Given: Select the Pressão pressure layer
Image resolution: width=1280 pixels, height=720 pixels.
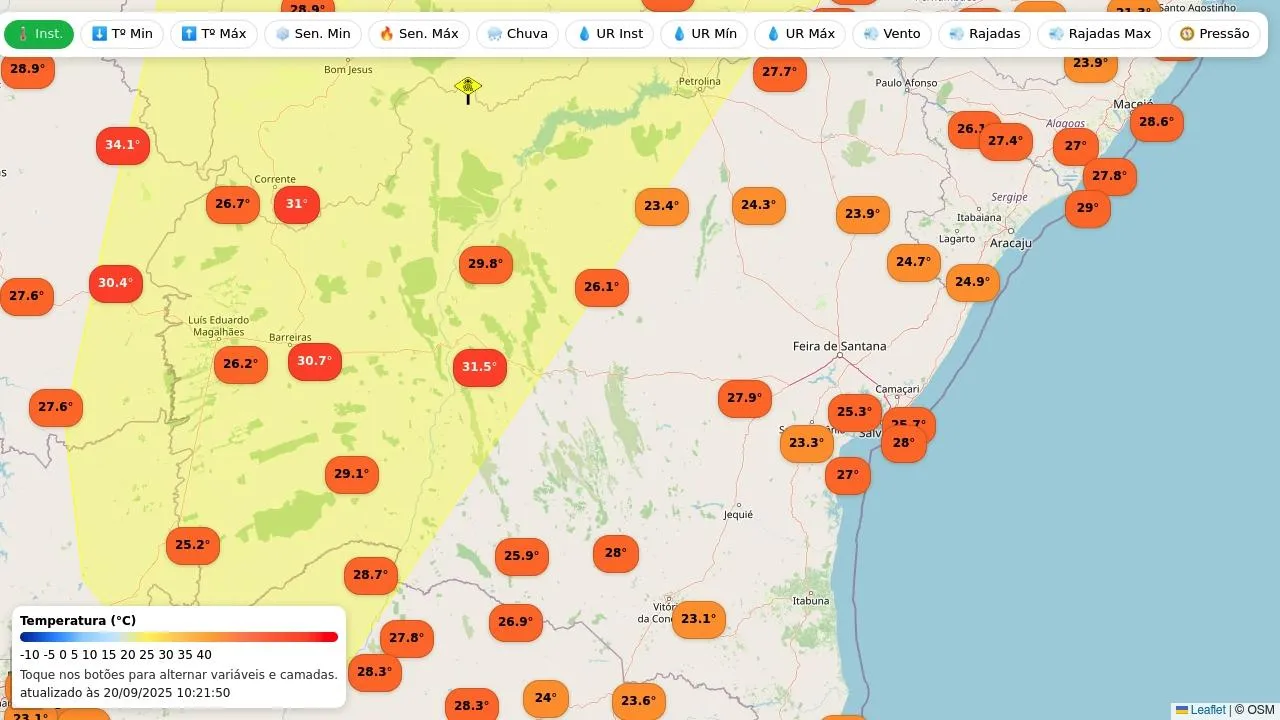Looking at the screenshot, I should [x=1214, y=34].
